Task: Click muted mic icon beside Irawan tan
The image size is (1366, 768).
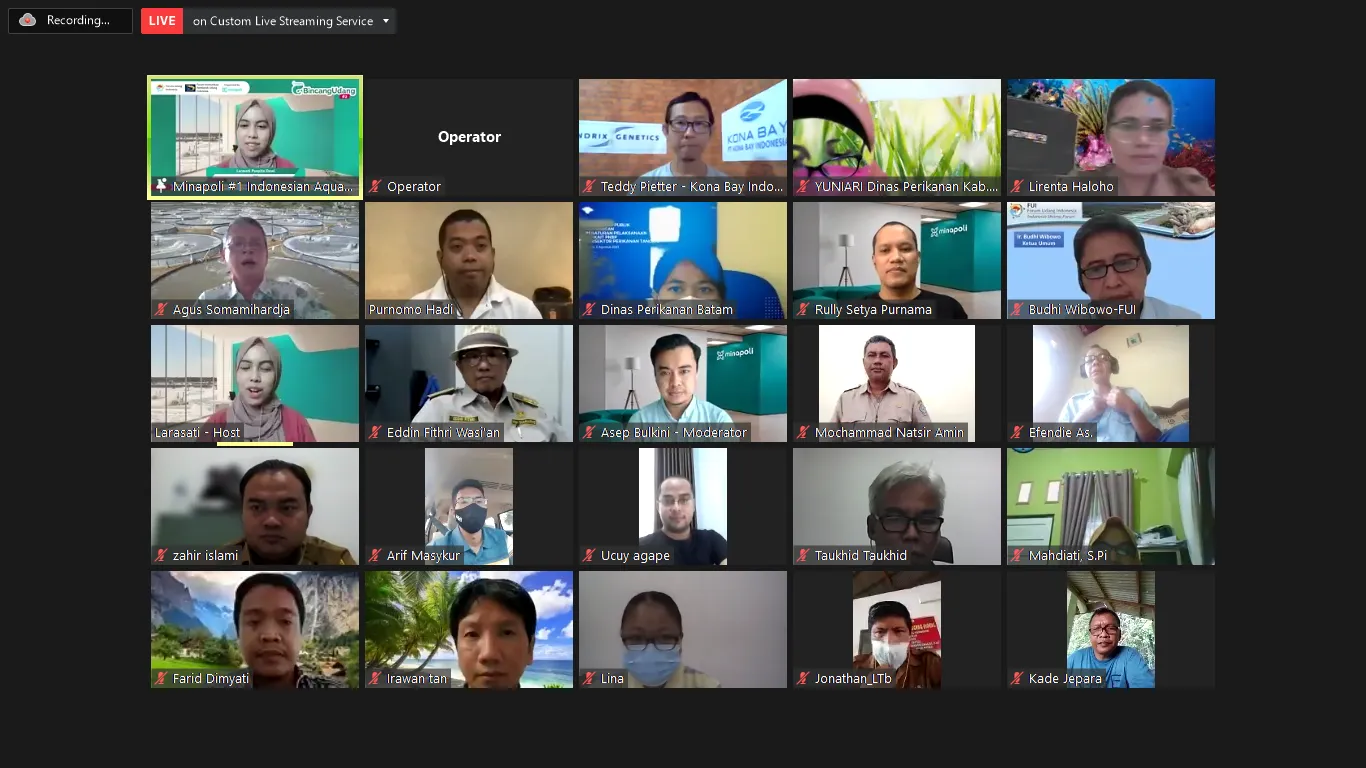Action: pos(376,678)
